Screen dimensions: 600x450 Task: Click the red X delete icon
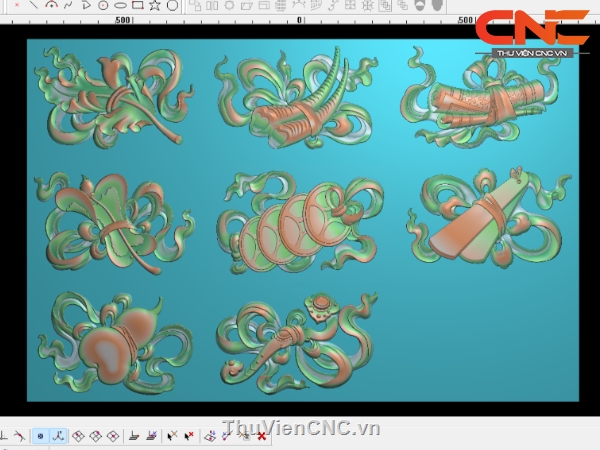[x=262, y=436]
